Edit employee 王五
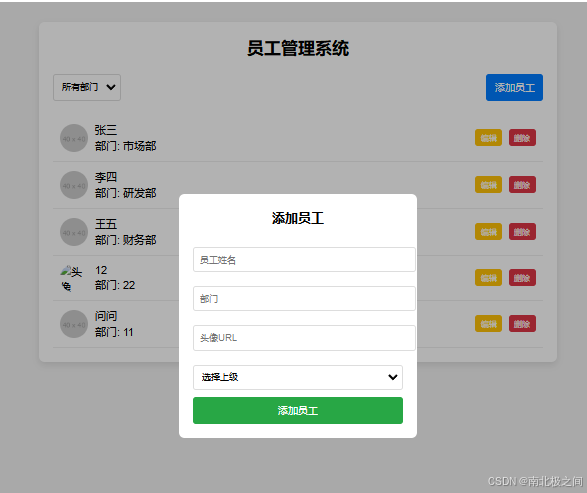This screenshot has height=493, width=587. pyautogui.click(x=488, y=232)
